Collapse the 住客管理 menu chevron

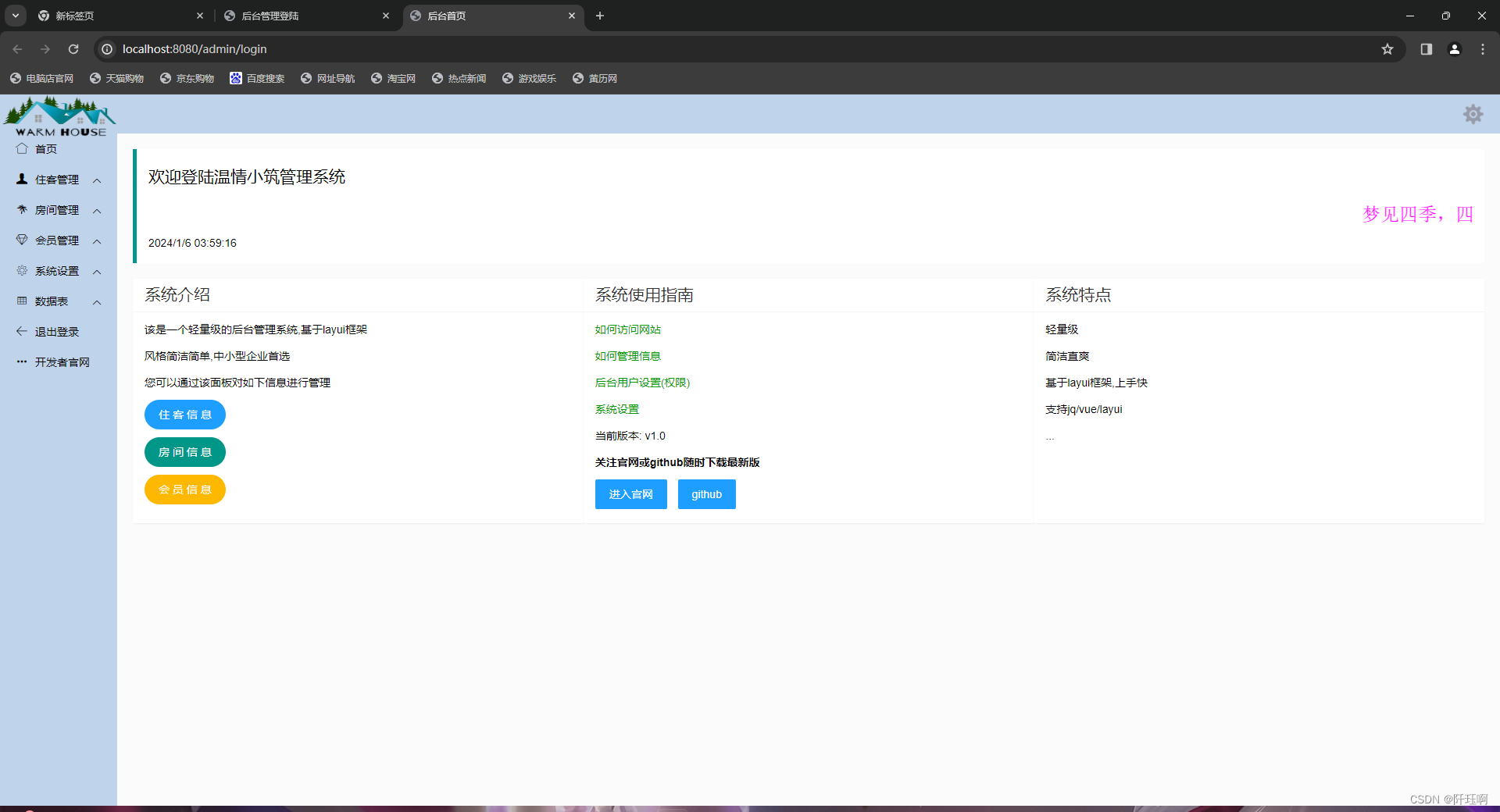coord(97,180)
